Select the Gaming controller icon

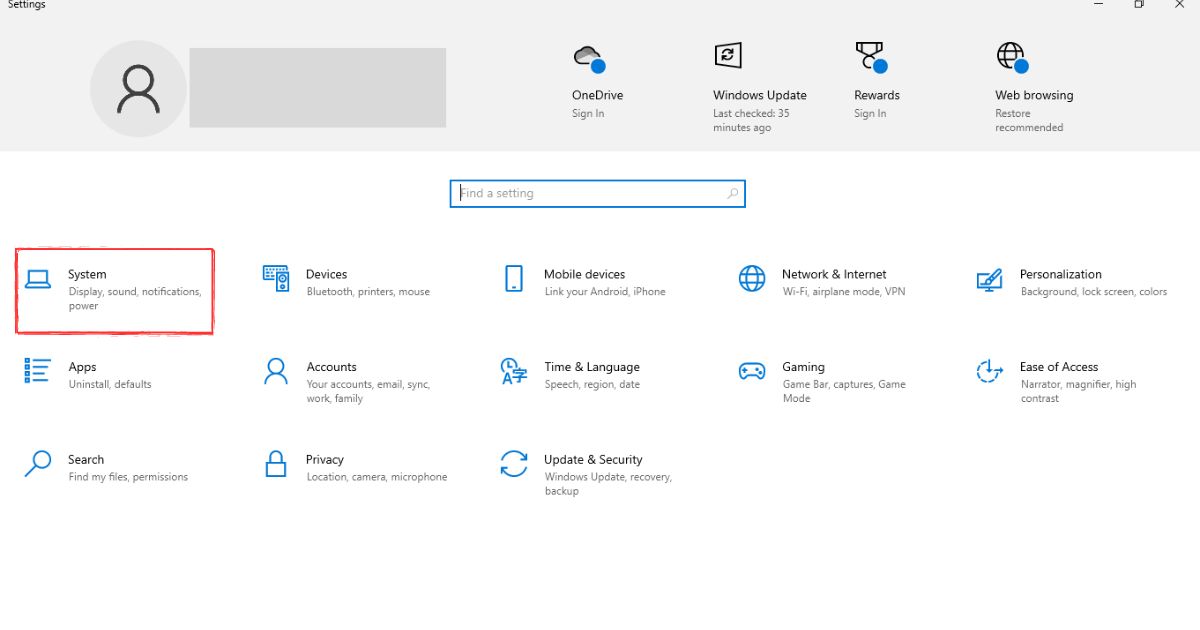(x=752, y=371)
